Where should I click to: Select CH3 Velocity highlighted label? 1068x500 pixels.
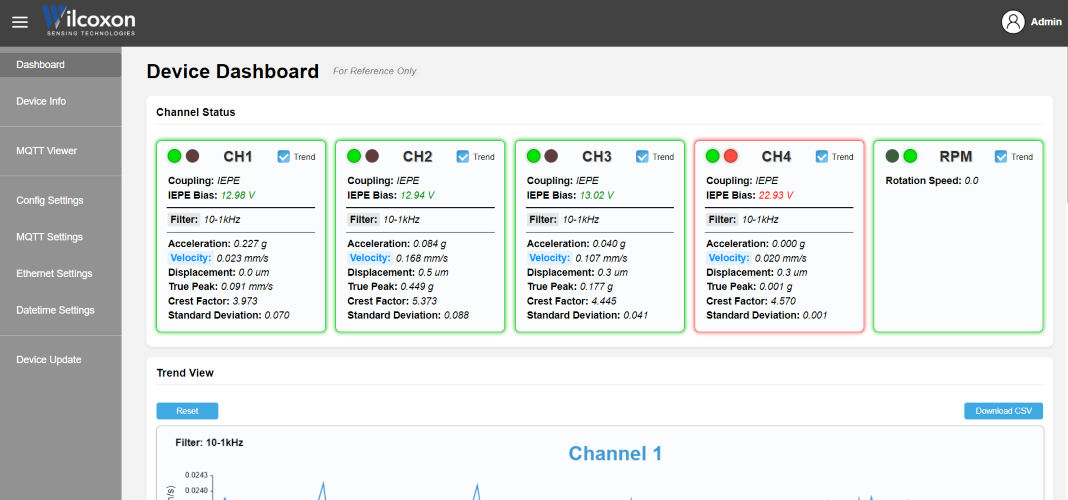click(550, 258)
